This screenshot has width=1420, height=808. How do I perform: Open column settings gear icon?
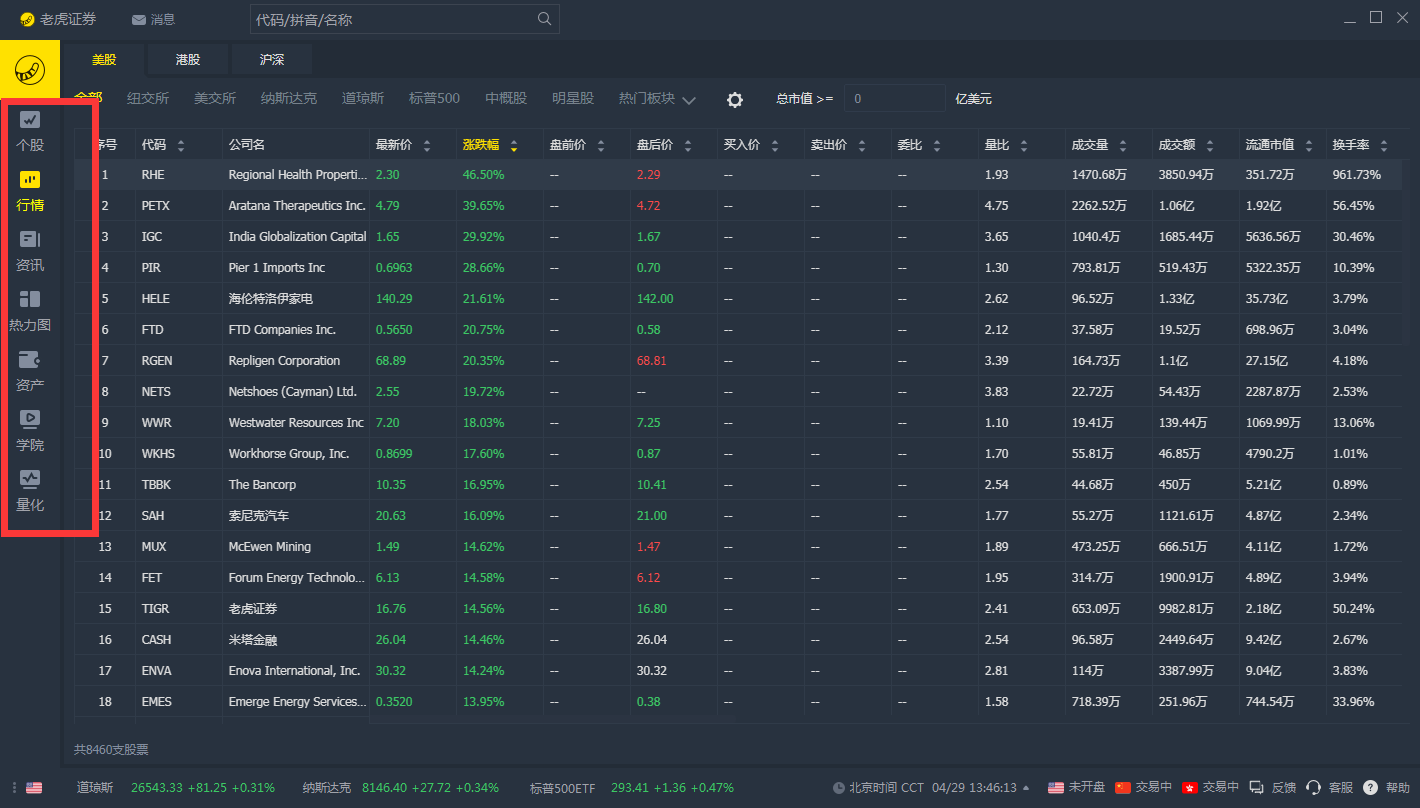[x=735, y=99]
